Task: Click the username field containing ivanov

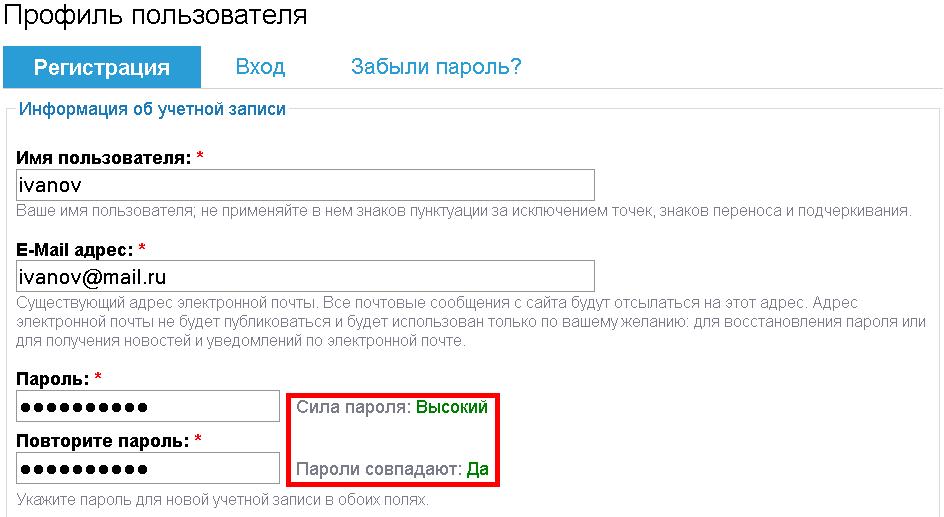Action: tap(306, 185)
